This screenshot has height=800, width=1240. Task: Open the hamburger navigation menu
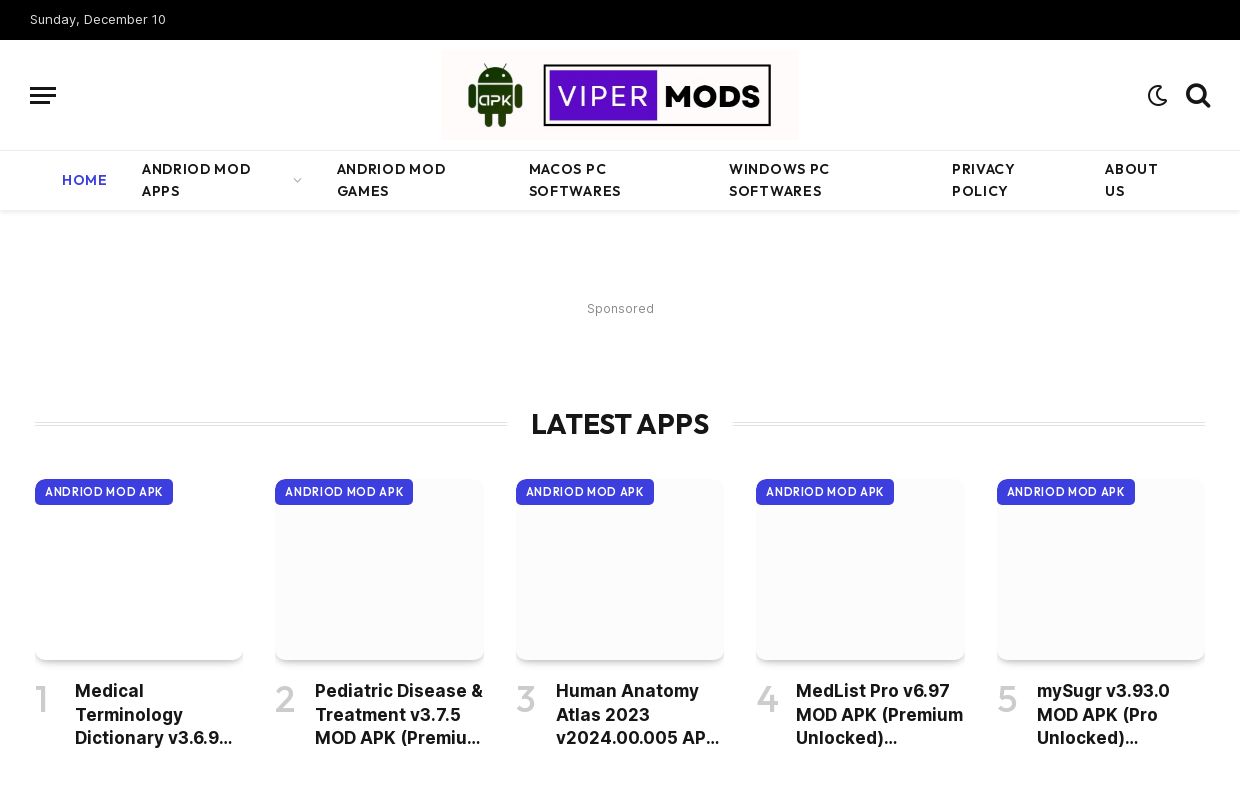point(43,95)
